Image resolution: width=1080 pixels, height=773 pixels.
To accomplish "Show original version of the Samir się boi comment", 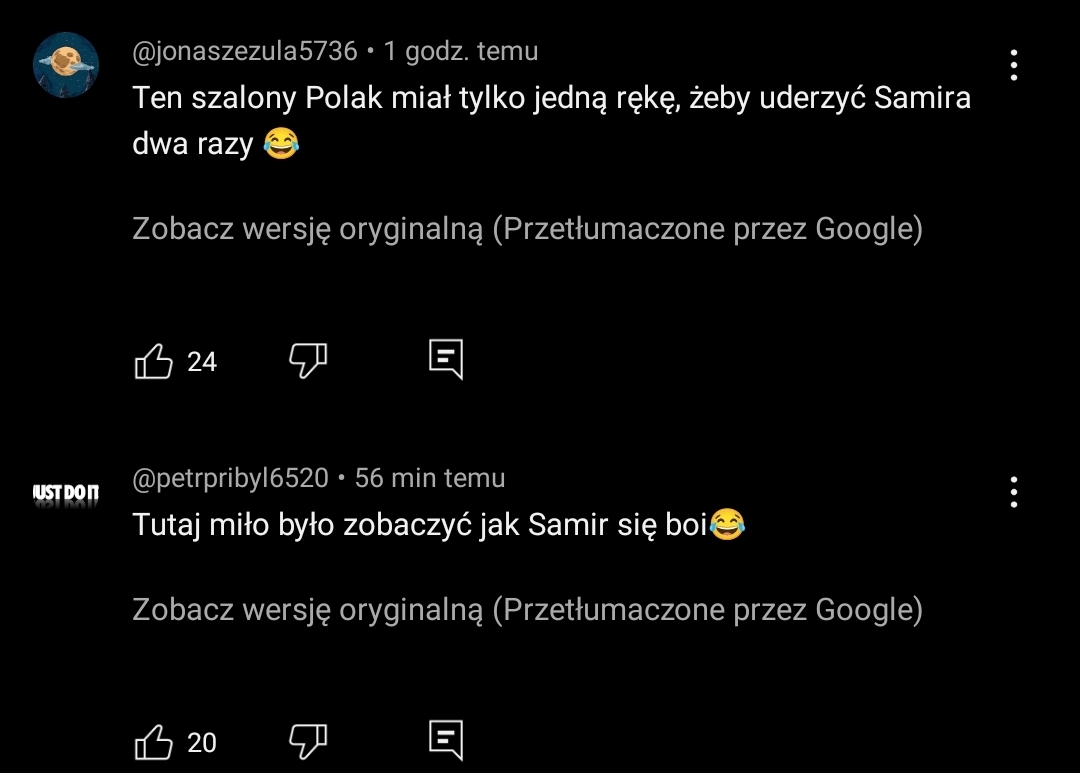I will click(527, 609).
